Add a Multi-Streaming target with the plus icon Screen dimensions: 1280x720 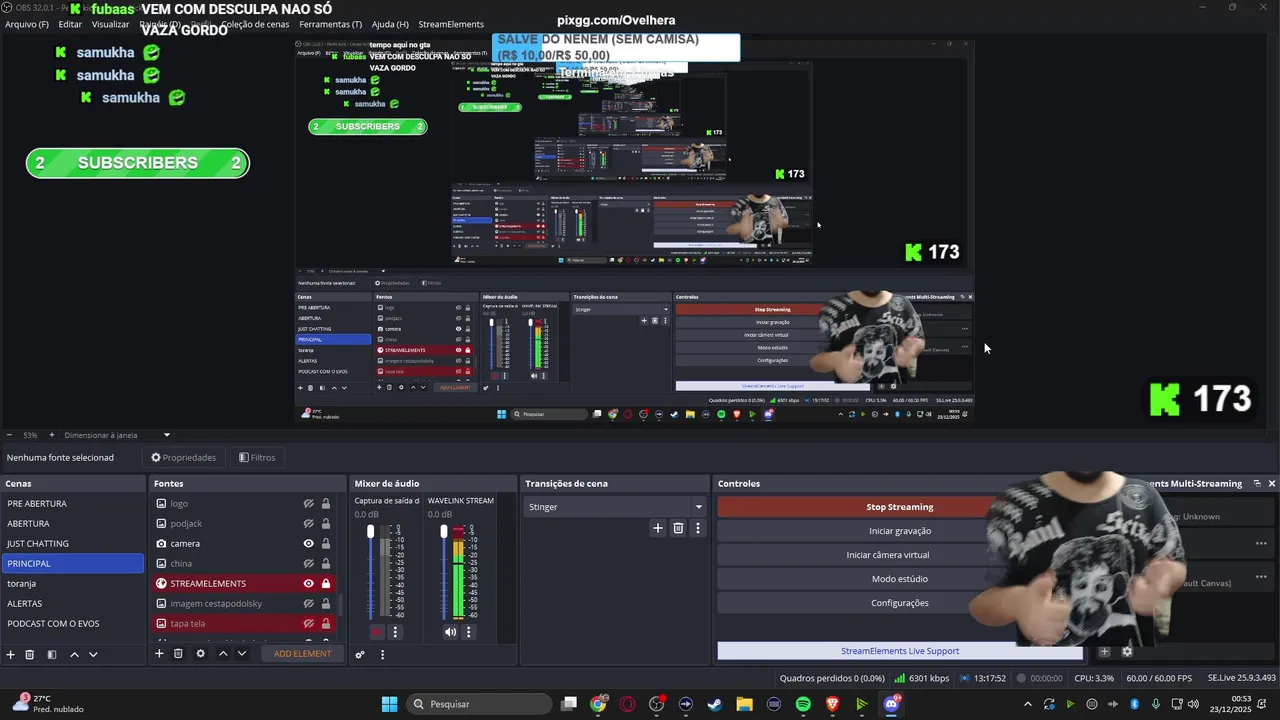pyautogui.click(x=1104, y=652)
